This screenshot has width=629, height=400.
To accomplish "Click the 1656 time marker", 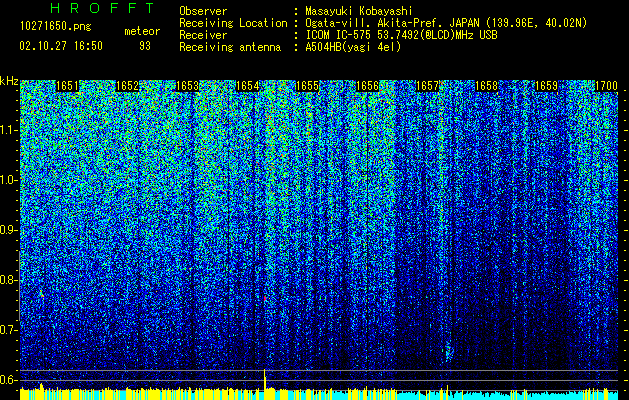I will click(x=367, y=86).
